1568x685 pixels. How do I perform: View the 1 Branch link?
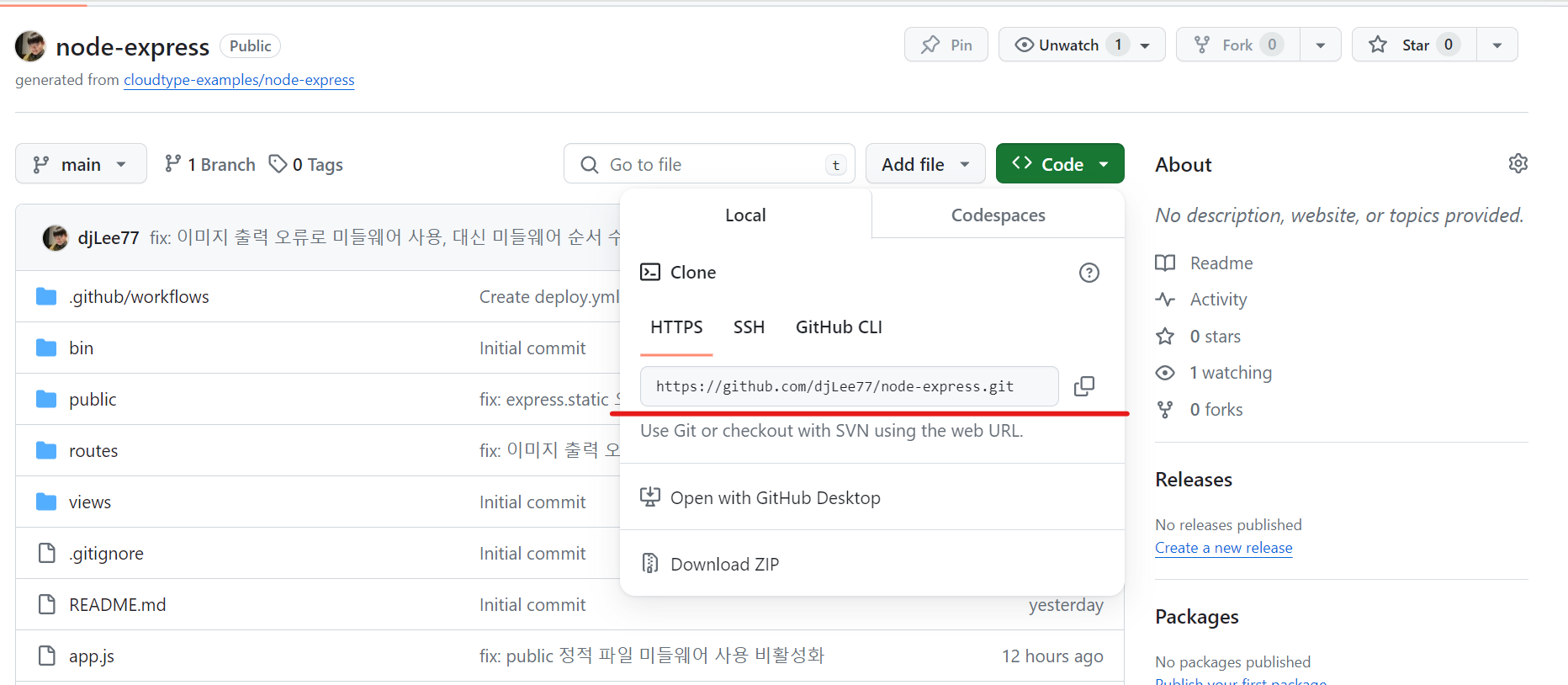pos(210,164)
